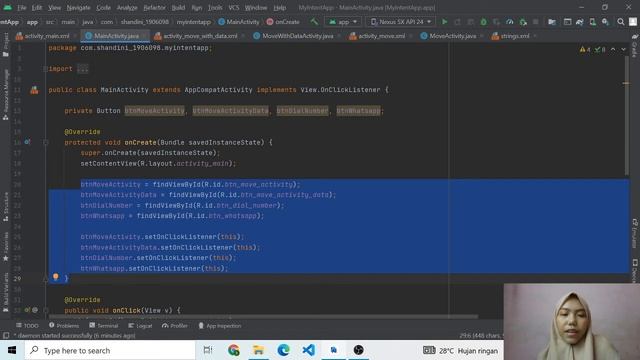Open the Profile app gauge icon
This screenshot has height=360, width=640.
click(x=509, y=22)
